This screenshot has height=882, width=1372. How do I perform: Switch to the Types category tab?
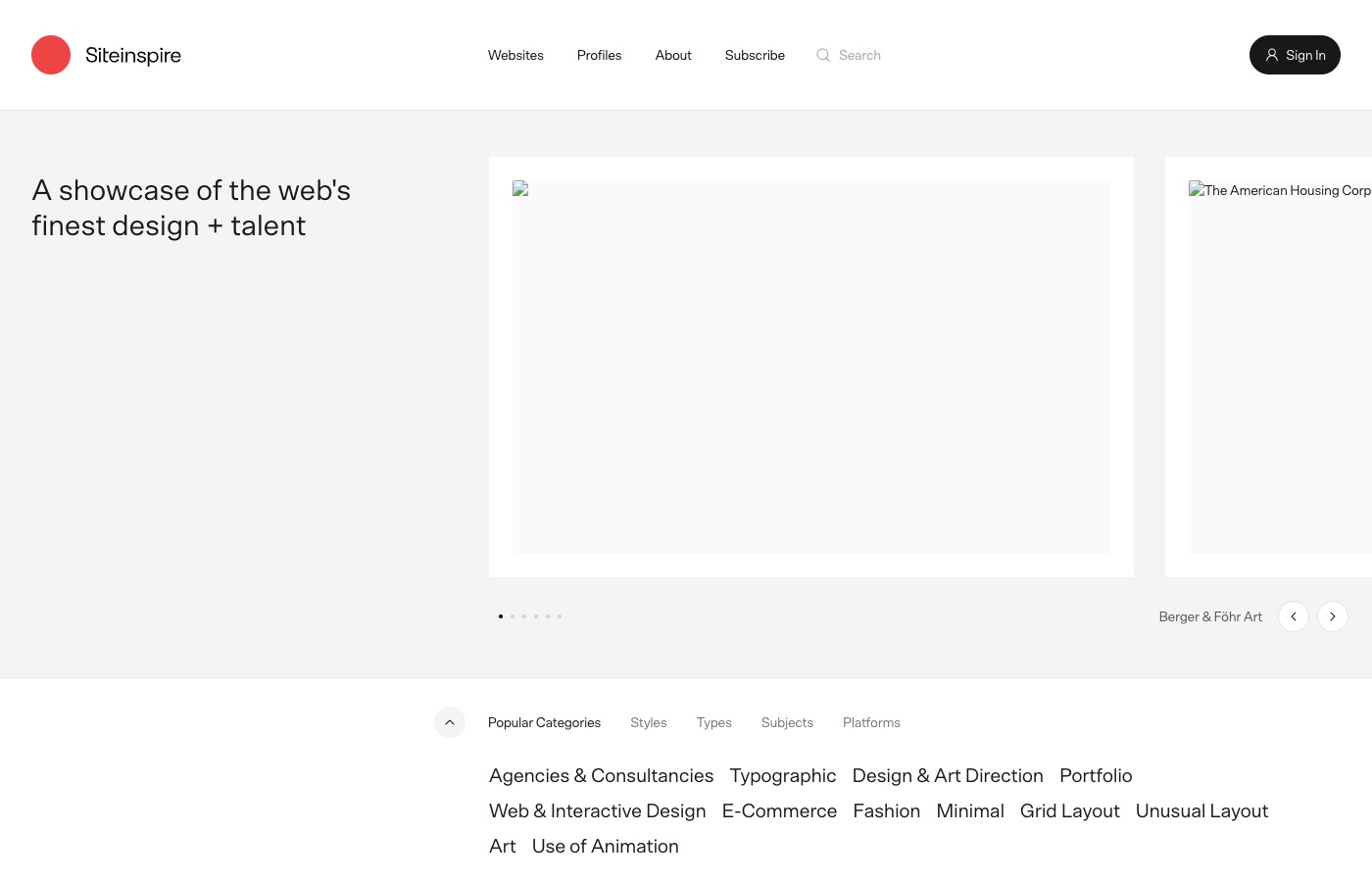pos(713,722)
